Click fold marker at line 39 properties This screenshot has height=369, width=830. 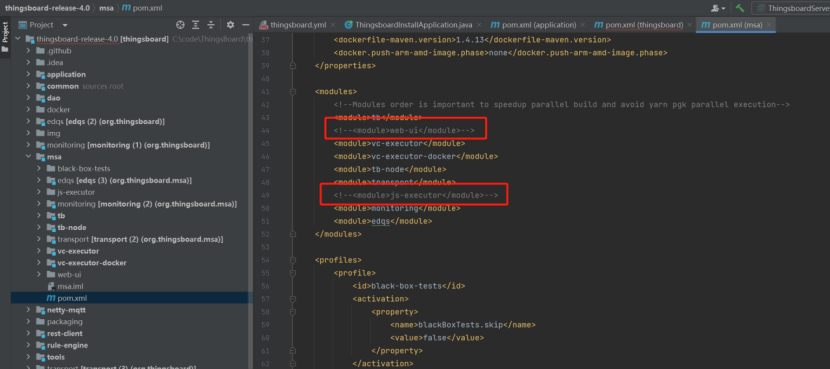pyautogui.click(x=293, y=66)
